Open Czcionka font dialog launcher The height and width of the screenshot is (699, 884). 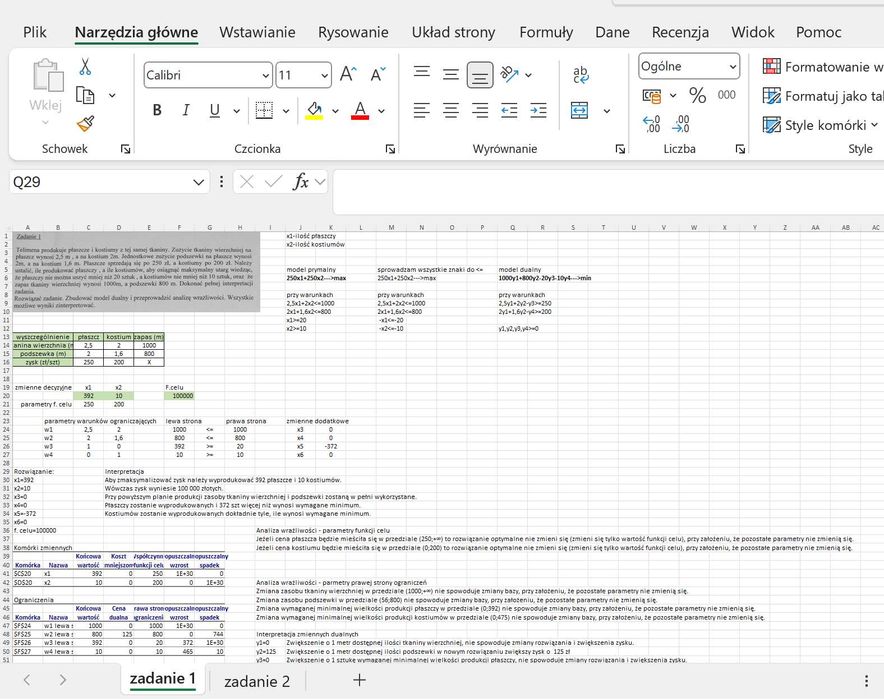(x=390, y=149)
